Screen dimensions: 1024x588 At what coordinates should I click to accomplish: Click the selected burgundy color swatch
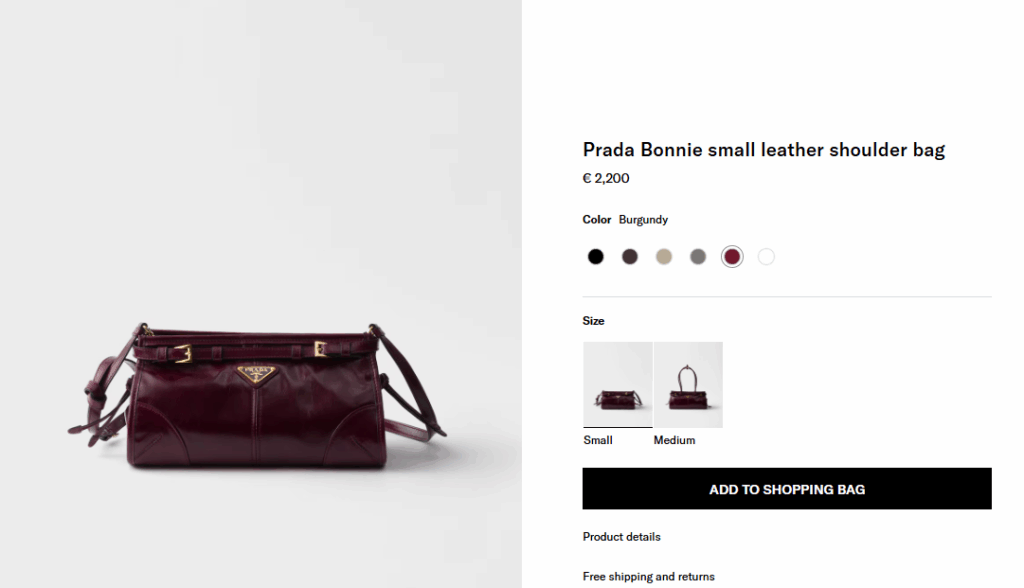click(x=732, y=257)
